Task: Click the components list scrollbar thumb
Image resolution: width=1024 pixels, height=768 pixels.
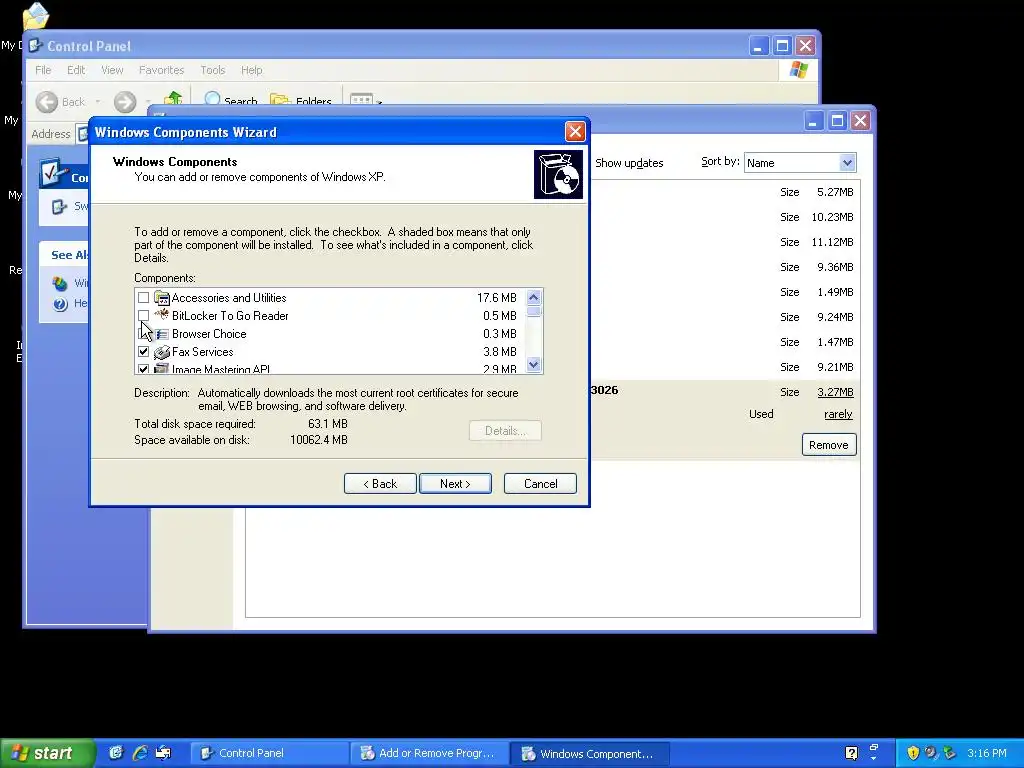Action: tap(534, 312)
